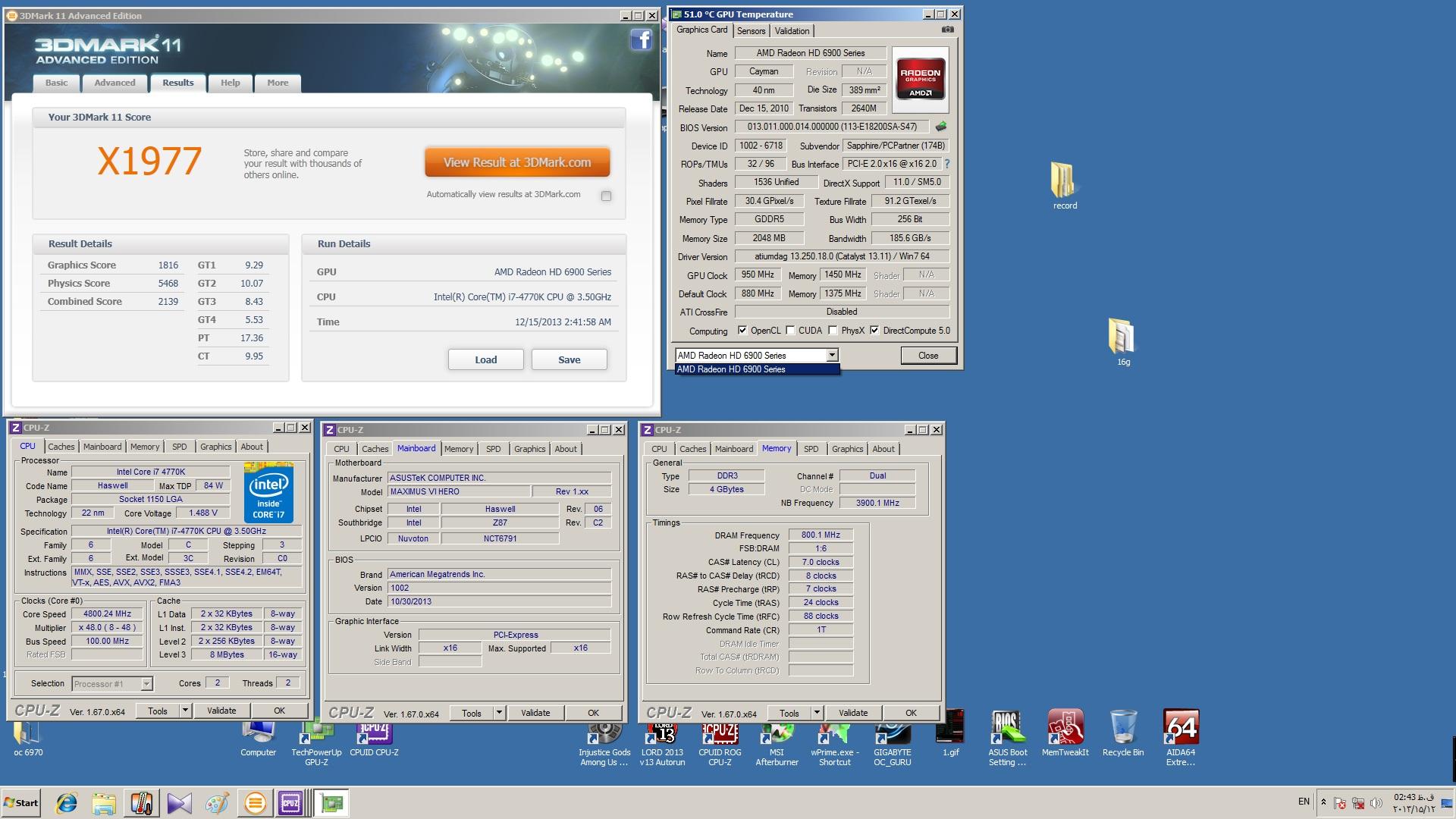Click the EN language indicator
Image resolution: width=1456 pixels, height=819 pixels.
(1304, 802)
